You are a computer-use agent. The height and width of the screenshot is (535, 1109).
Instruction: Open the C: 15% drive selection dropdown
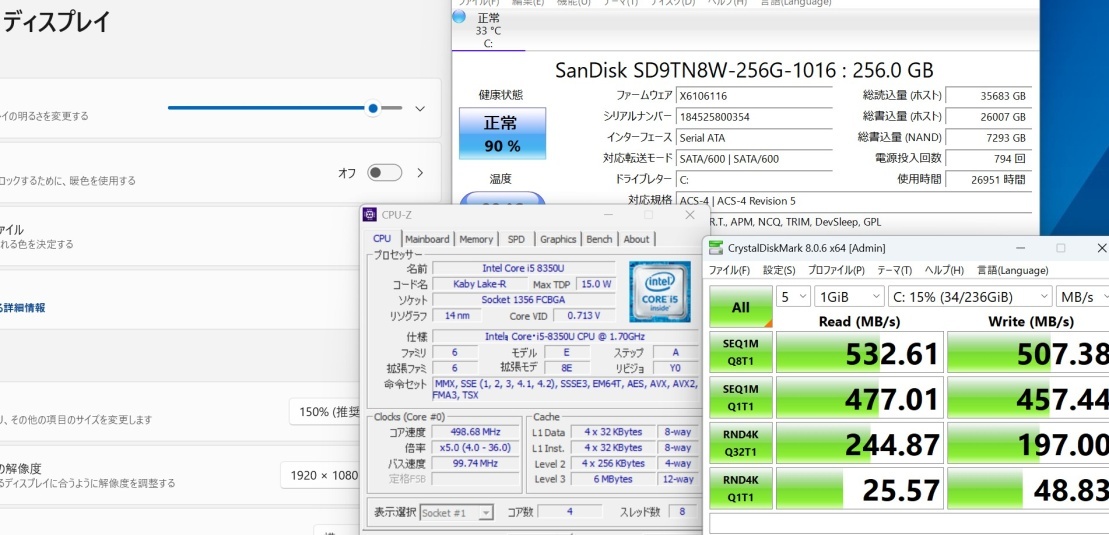tap(970, 297)
